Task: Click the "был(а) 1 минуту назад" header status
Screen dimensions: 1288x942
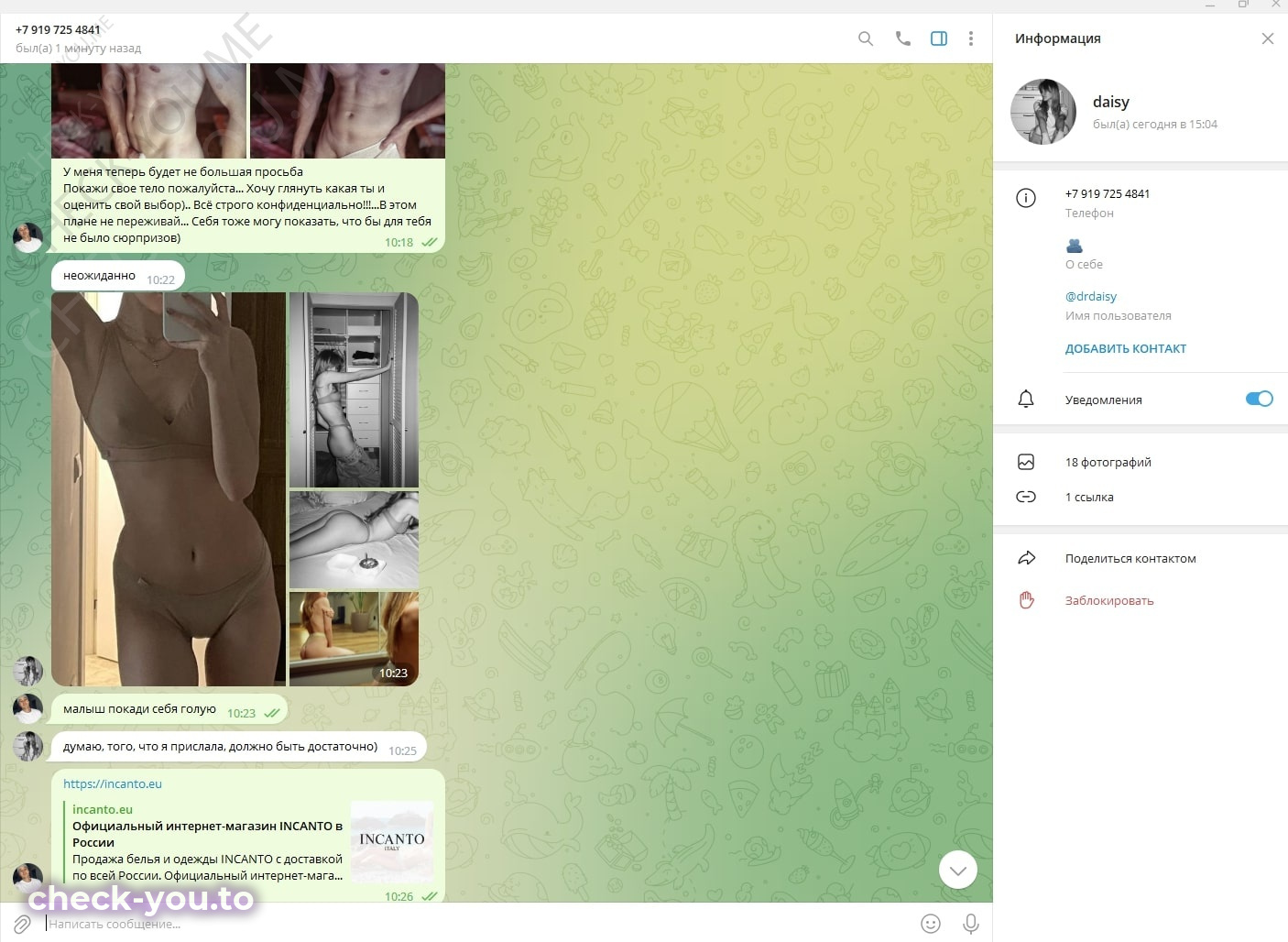Action: (x=78, y=48)
